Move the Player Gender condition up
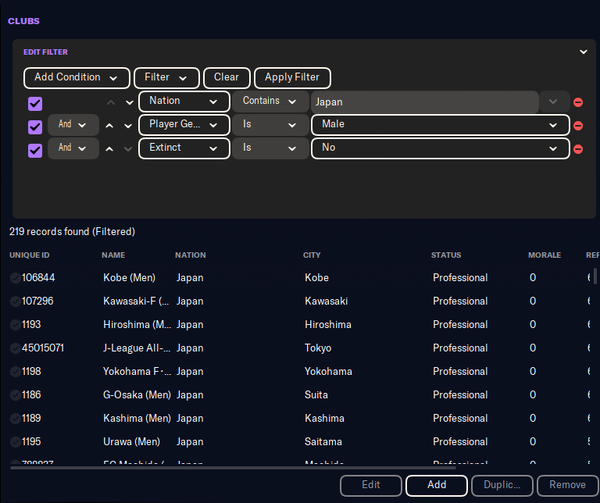This screenshot has height=503, width=600. coord(111,126)
